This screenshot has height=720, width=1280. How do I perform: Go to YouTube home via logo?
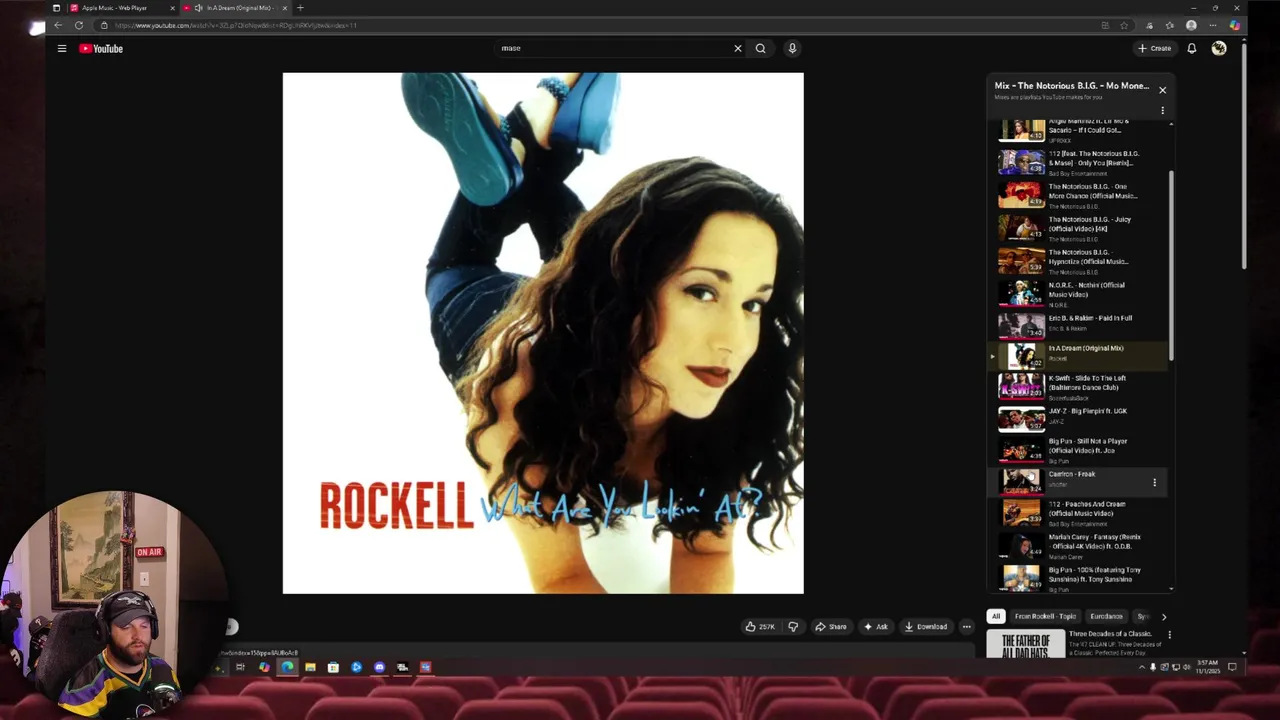click(101, 48)
